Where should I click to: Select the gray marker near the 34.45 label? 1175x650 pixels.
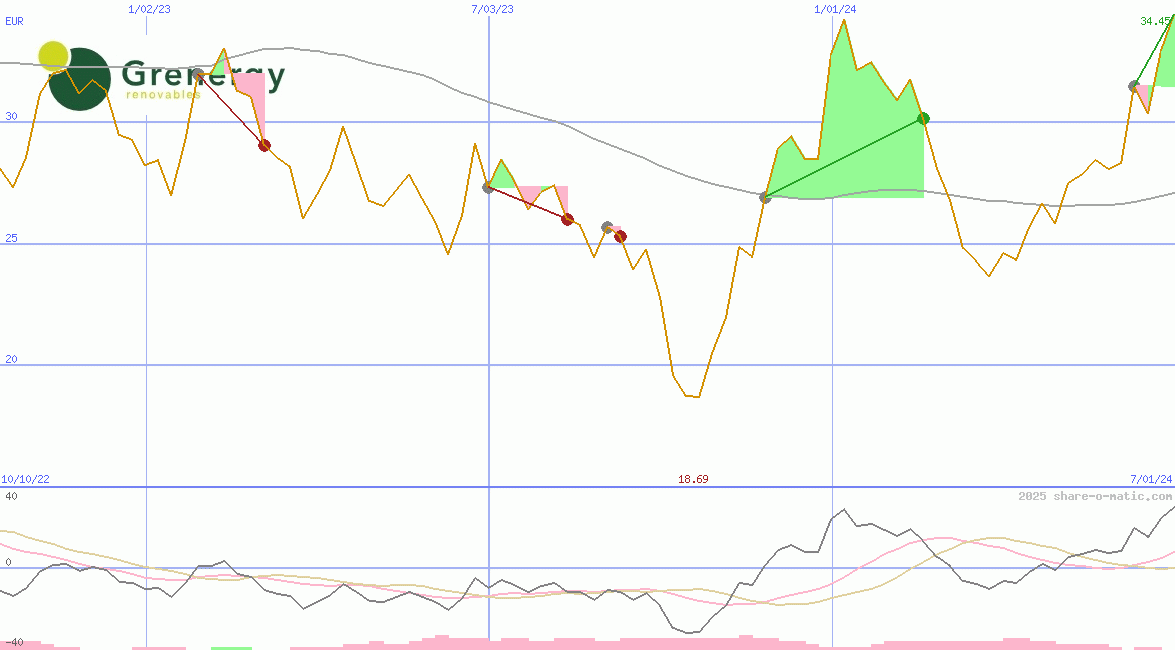[x=1134, y=86]
